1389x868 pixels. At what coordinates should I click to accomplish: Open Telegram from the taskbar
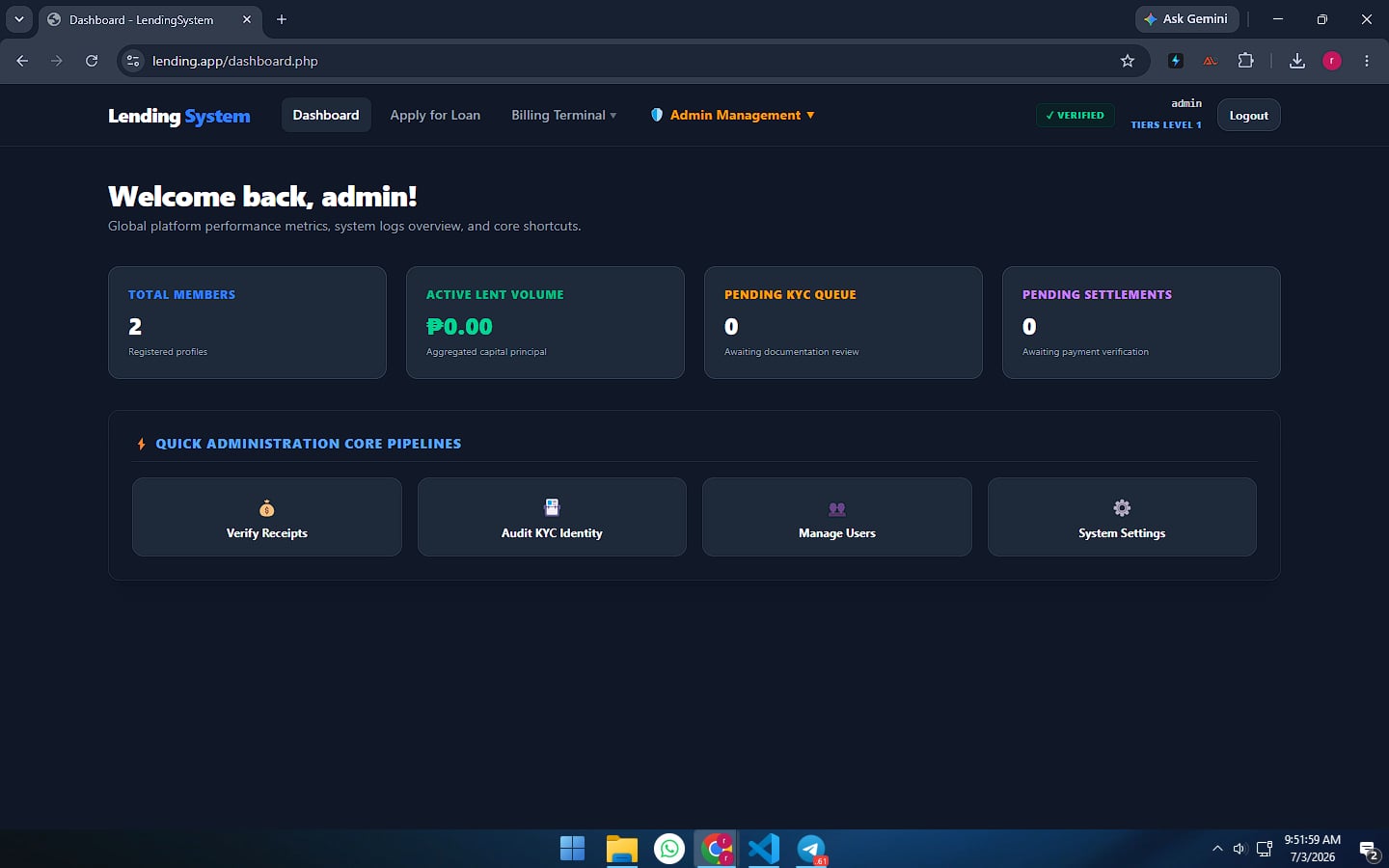click(x=811, y=849)
